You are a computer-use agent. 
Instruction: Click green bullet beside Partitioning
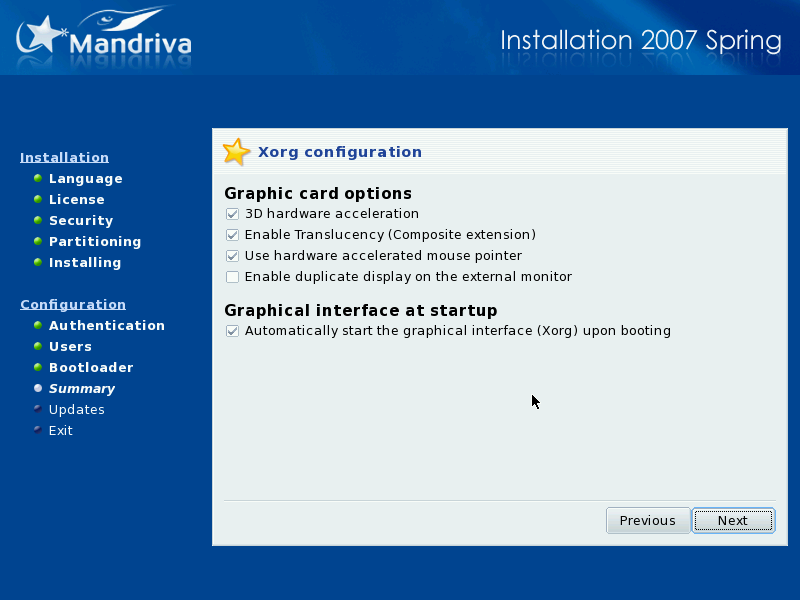coord(38,241)
